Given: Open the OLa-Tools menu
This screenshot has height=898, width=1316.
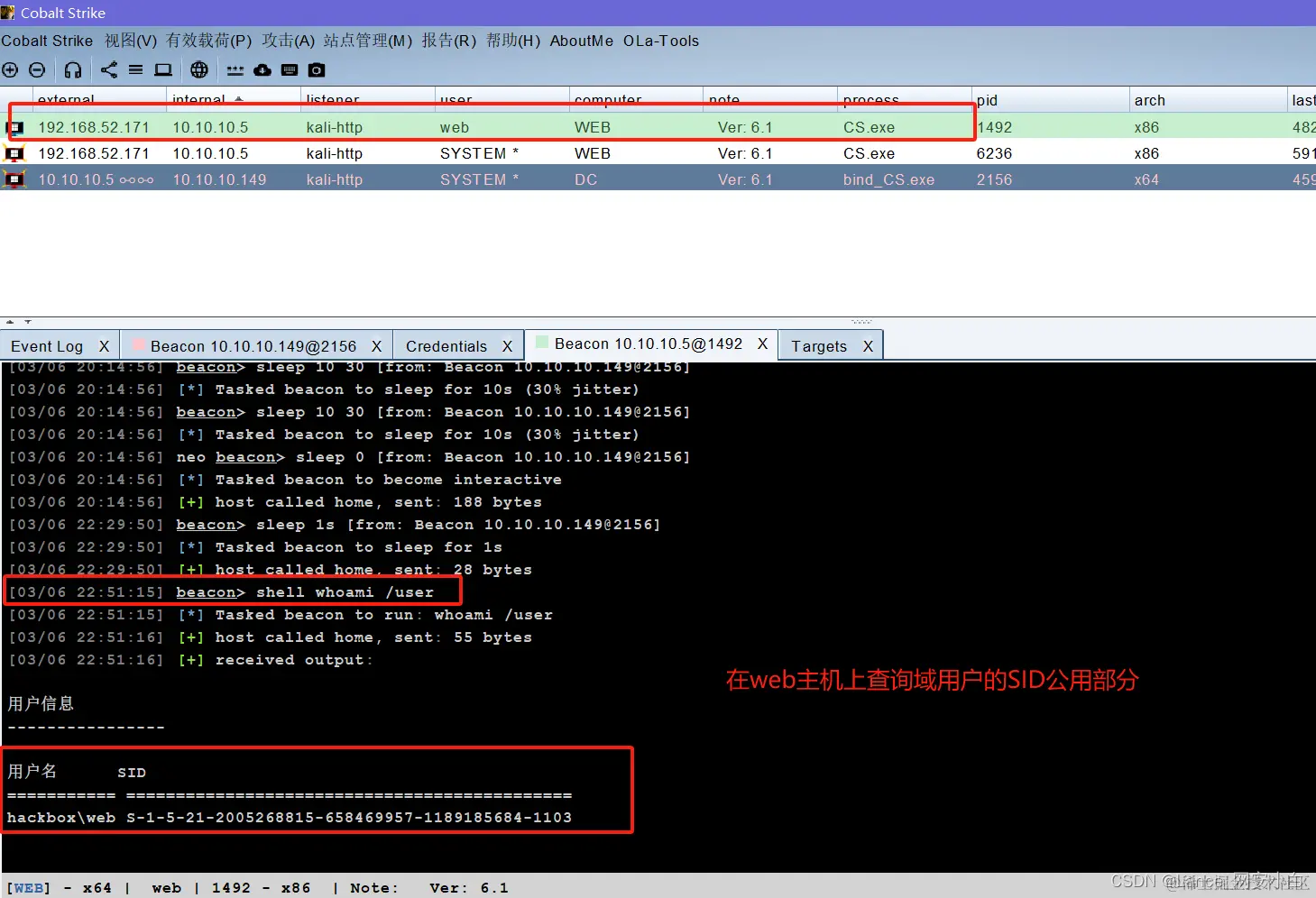Looking at the screenshot, I should 661,41.
